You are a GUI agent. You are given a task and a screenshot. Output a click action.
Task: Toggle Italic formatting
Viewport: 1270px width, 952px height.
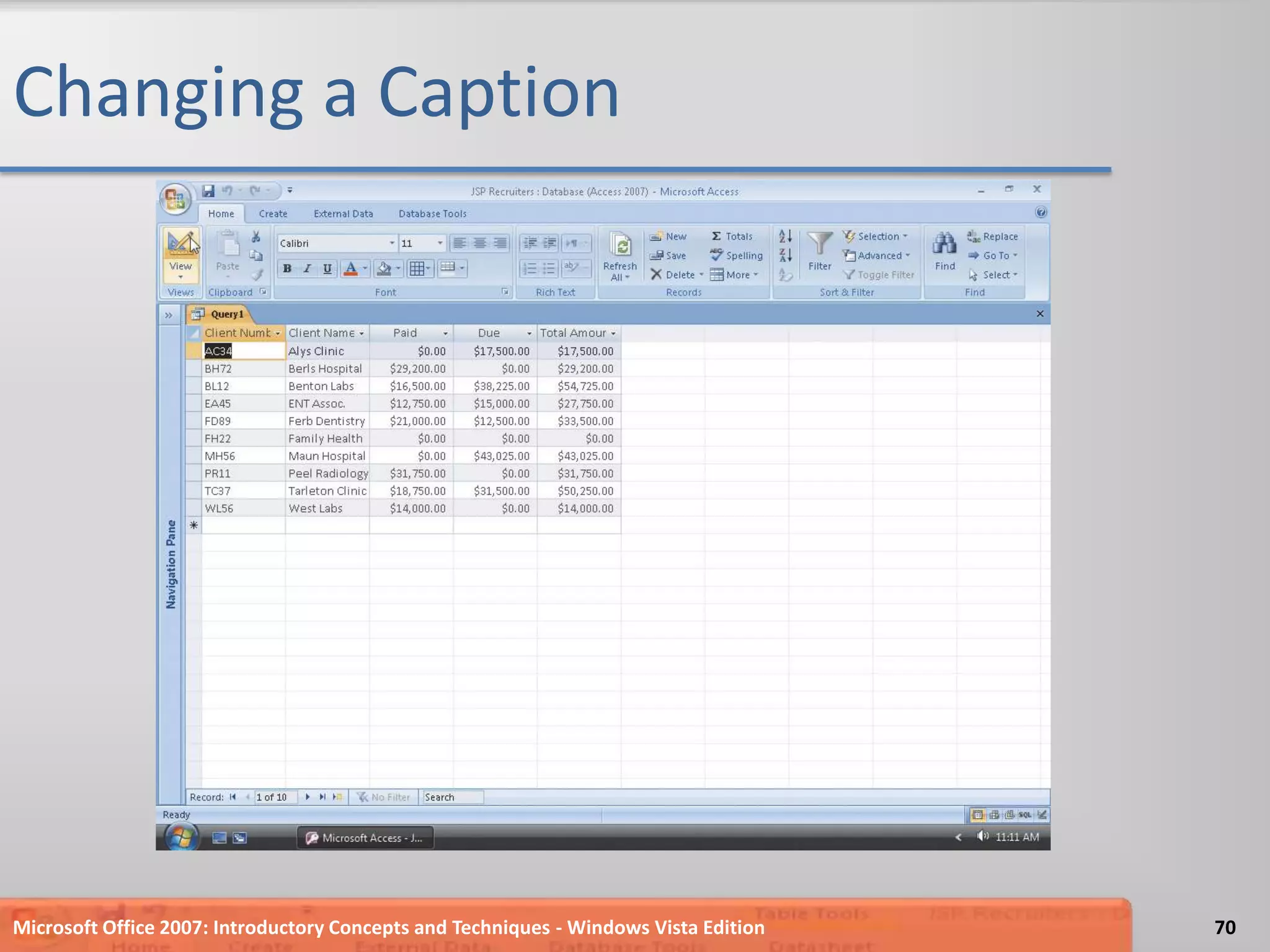(307, 268)
